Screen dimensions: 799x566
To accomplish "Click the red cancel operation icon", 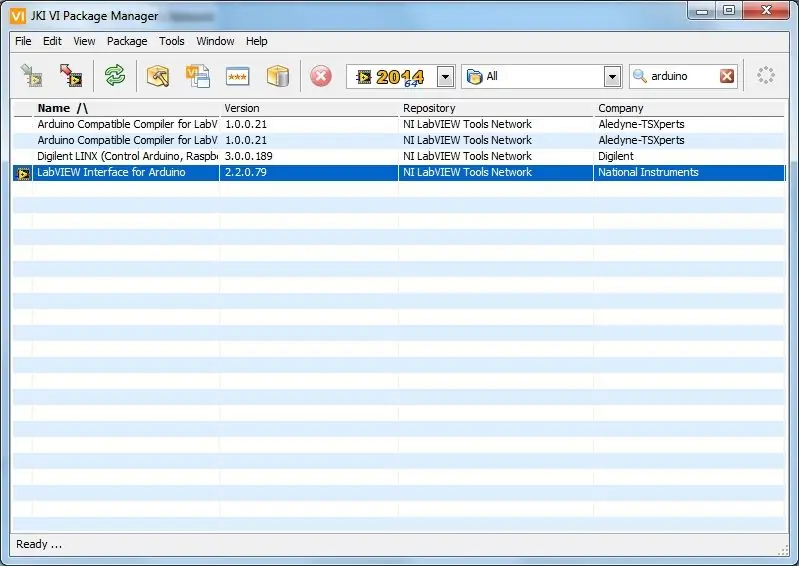I will 321,76.
